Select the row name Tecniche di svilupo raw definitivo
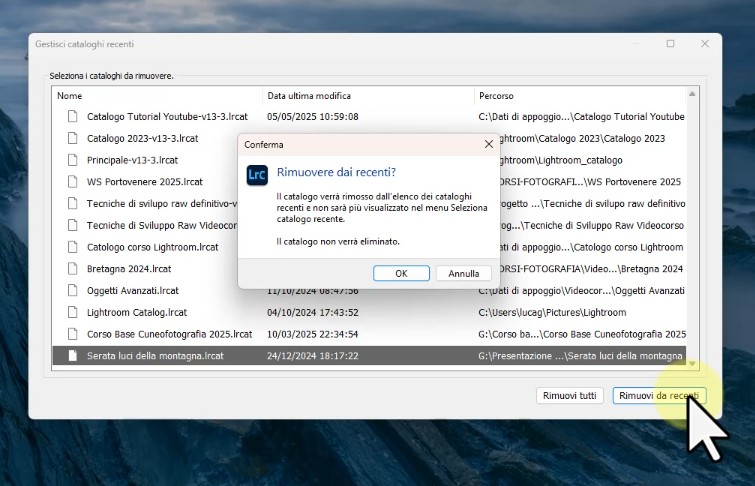 (162, 203)
